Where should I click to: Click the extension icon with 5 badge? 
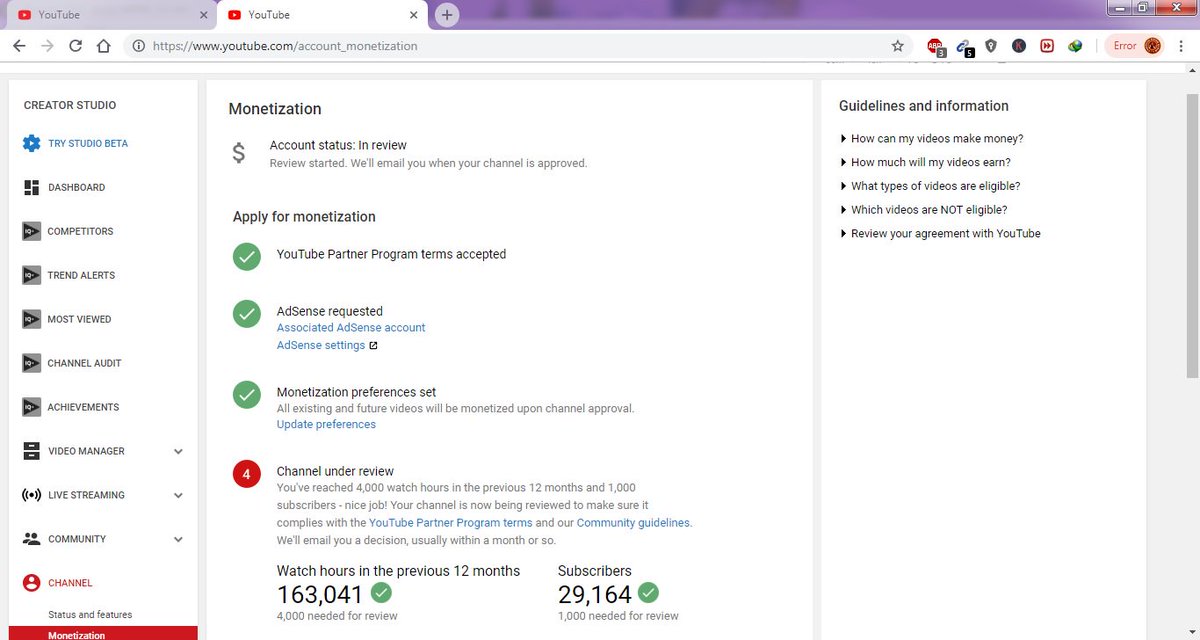(x=964, y=46)
